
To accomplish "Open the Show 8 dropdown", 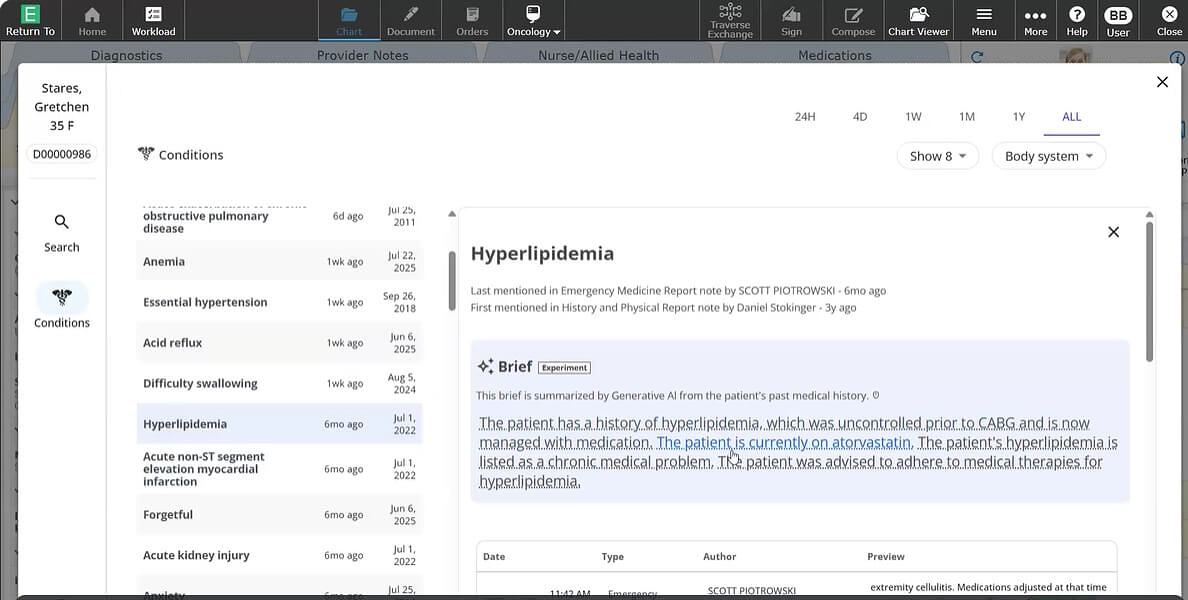I will coord(937,155).
